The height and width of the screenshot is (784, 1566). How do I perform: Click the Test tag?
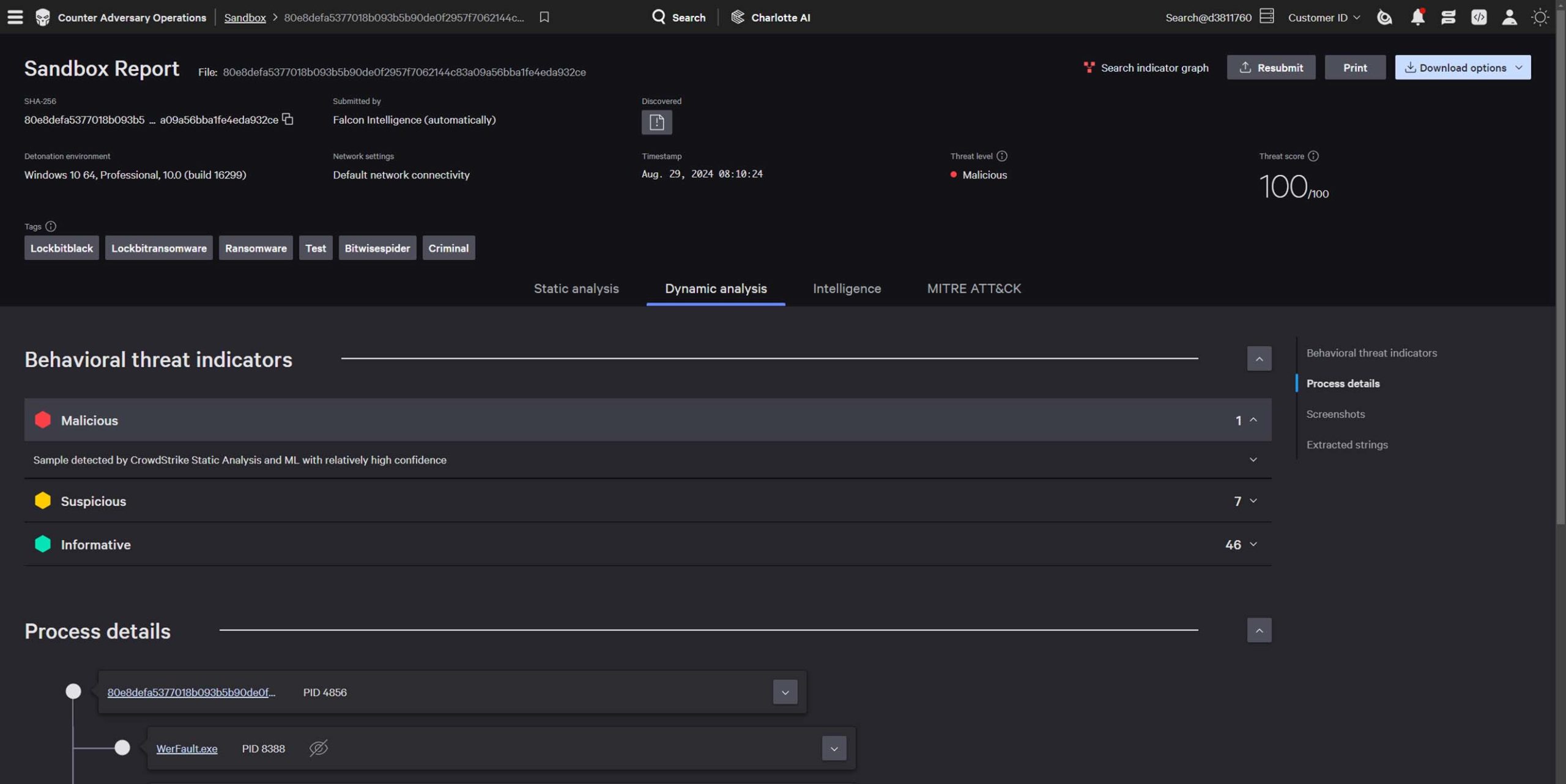[x=316, y=248]
